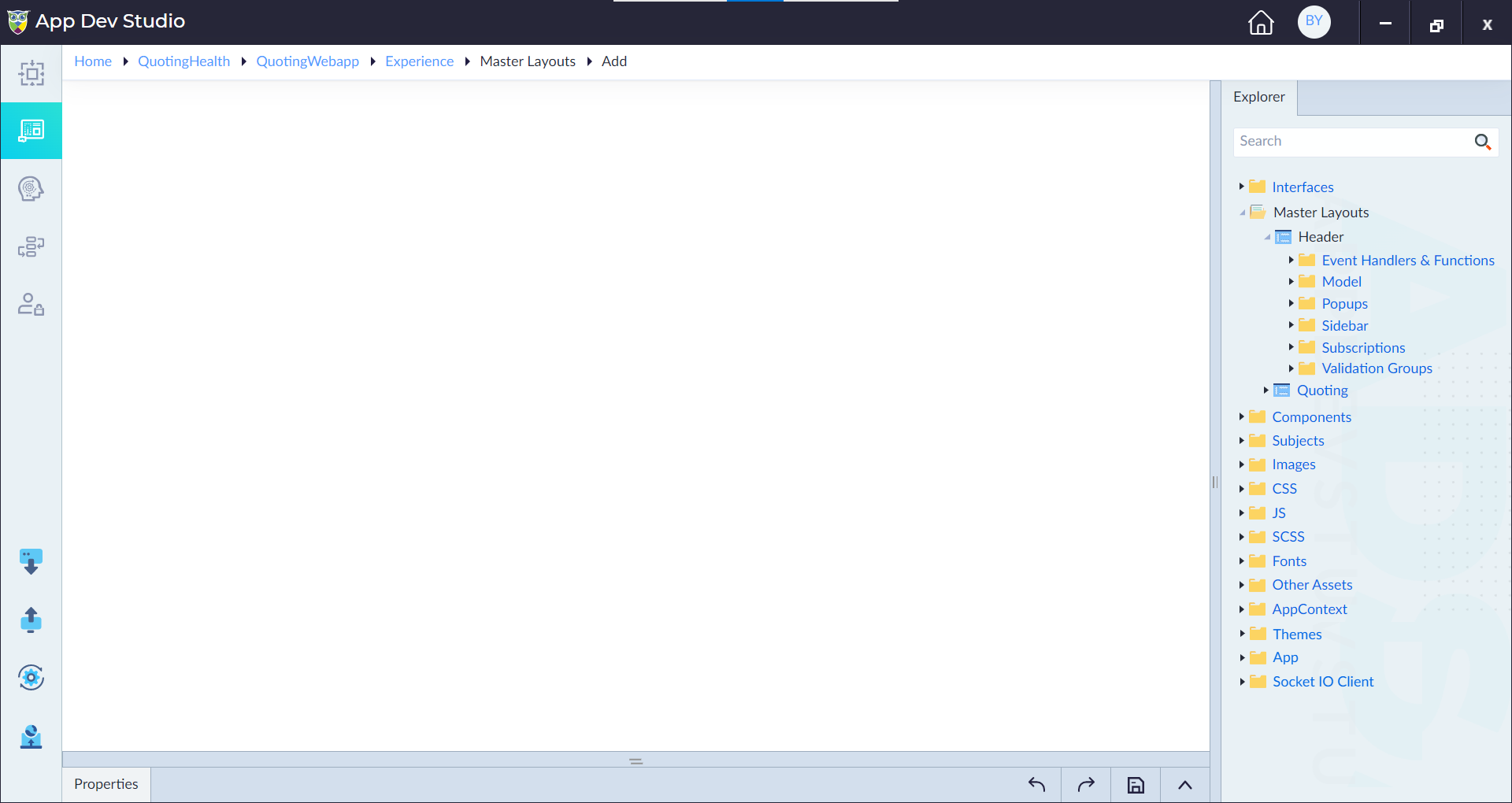Click the redo arrow button
The width and height of the screenshot is (1512, 803).
pyautogui.click(x=1086, y=785)
